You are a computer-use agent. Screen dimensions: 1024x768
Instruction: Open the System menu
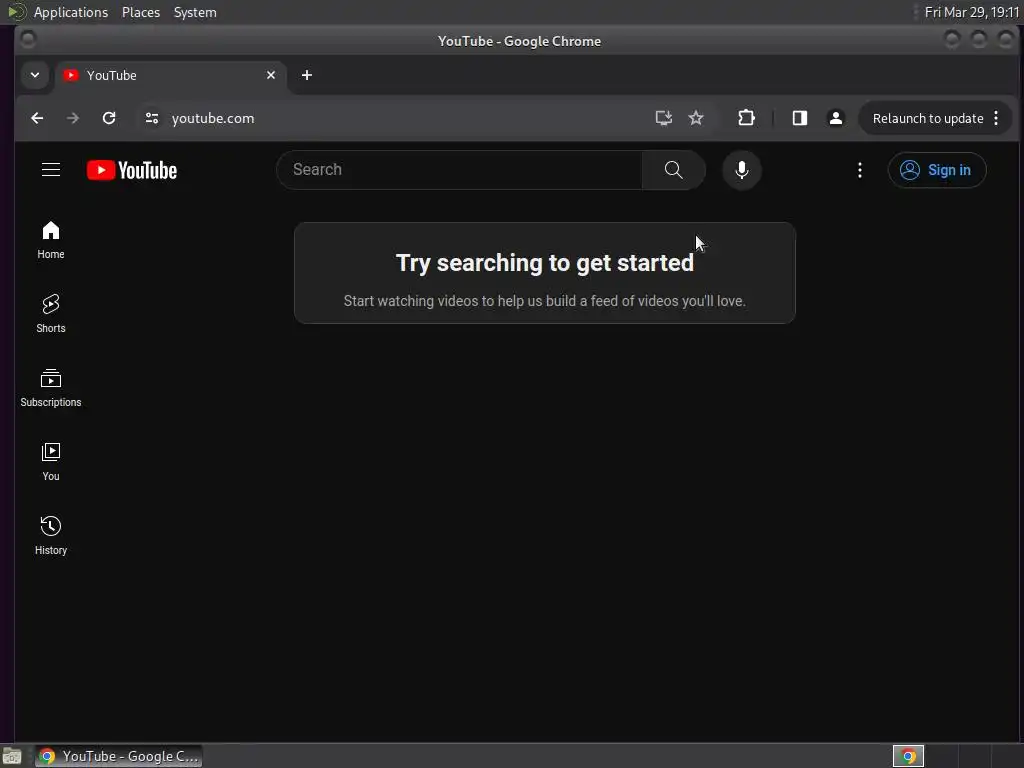click(x=195, y=12)
